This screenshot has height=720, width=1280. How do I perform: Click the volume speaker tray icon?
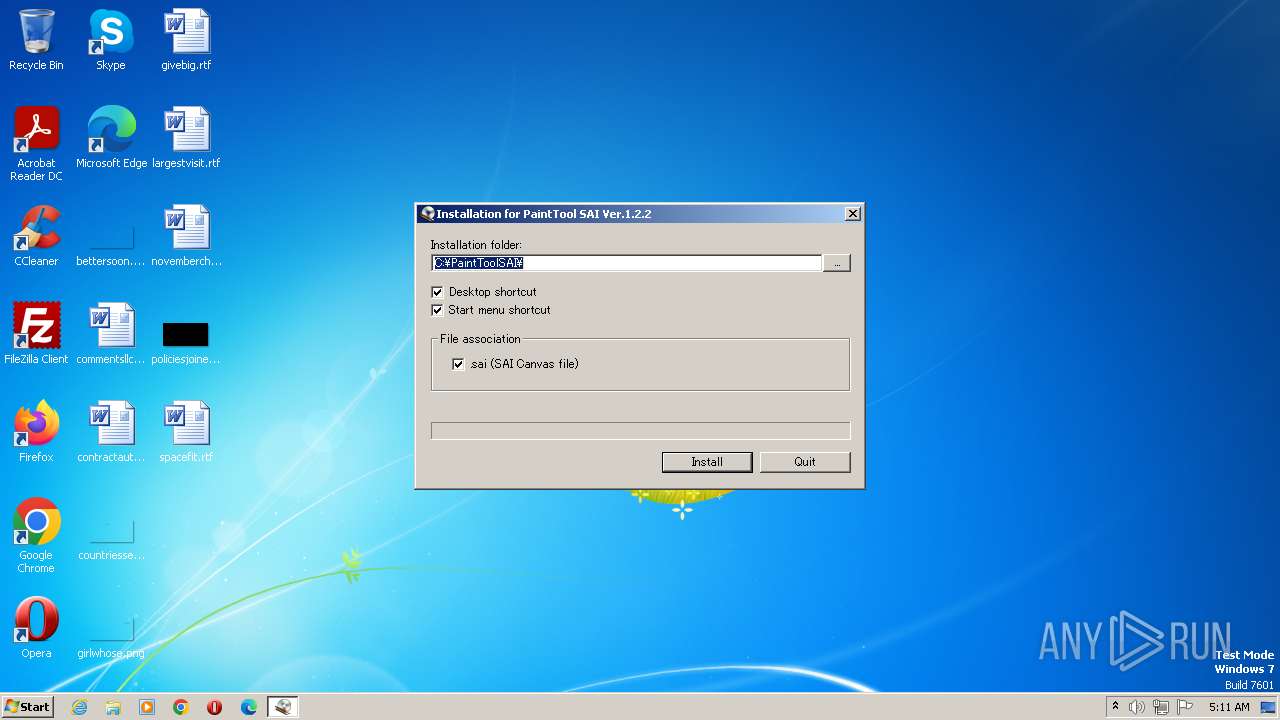[1137, 707]
